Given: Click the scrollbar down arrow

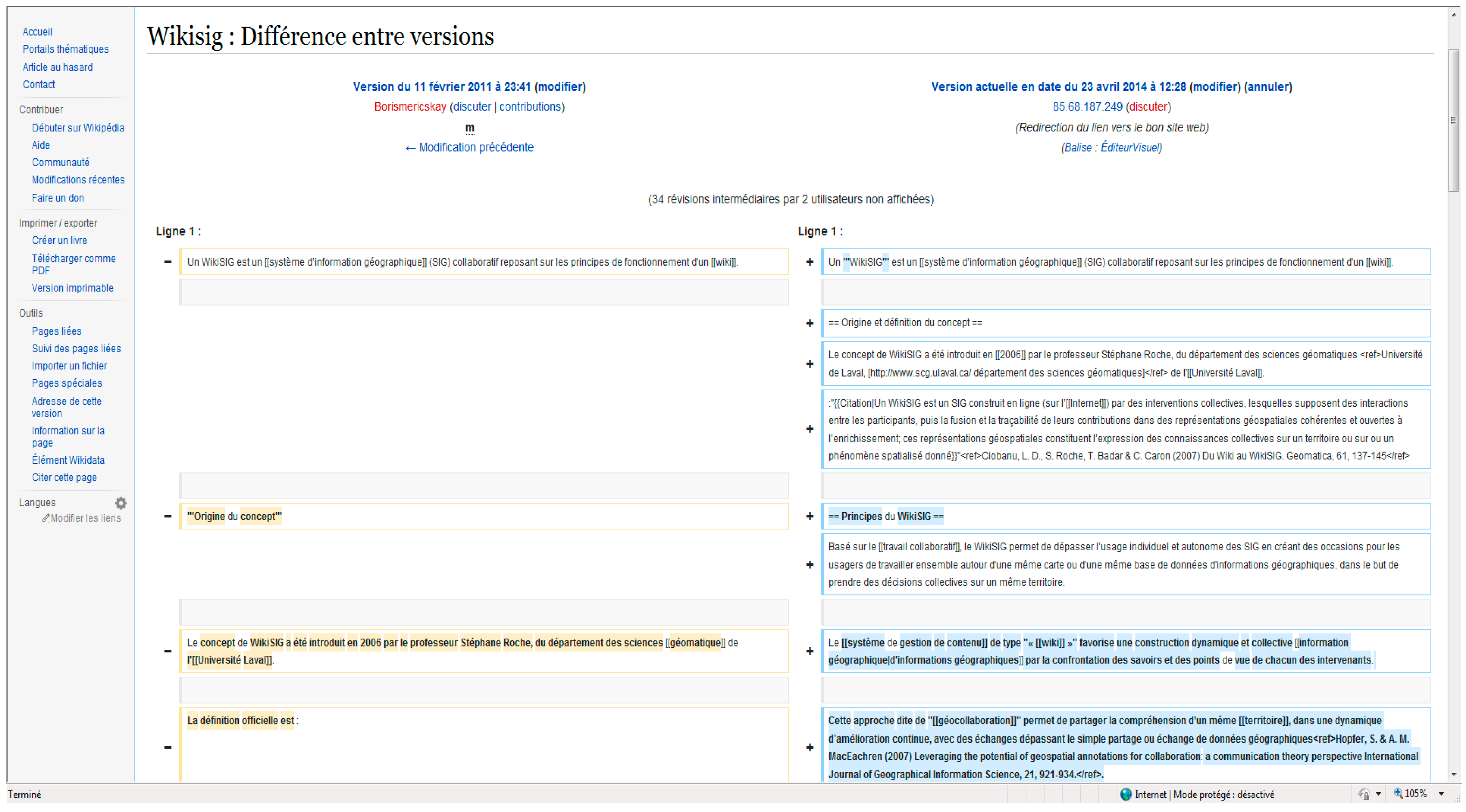Looking at the screenshot, I should point(1454,775).
